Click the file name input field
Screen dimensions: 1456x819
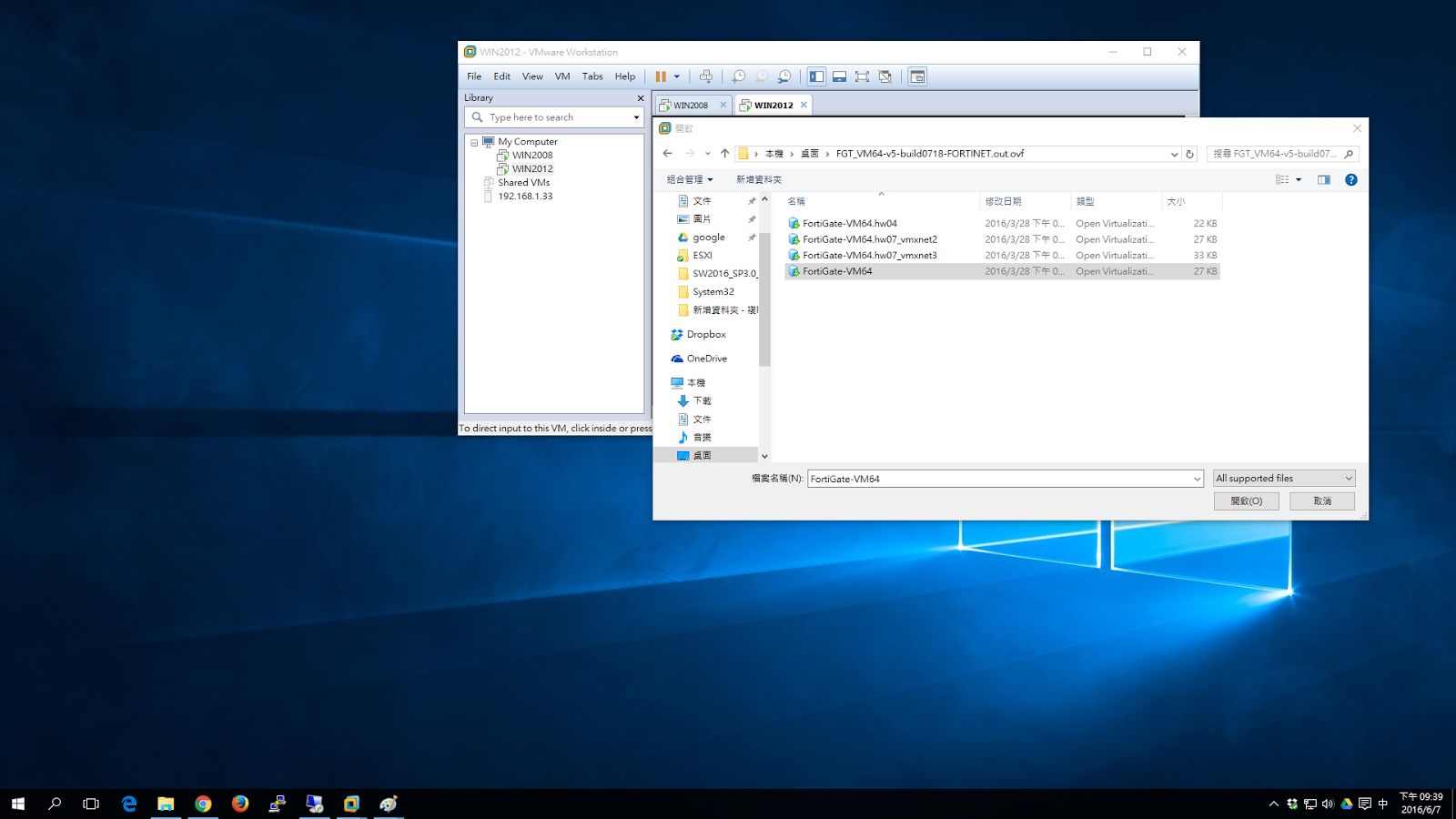coord(999,479)
